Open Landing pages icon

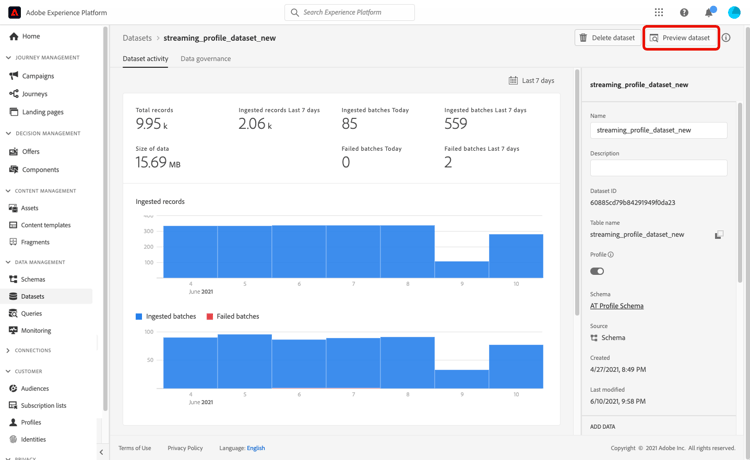point(13,112)
